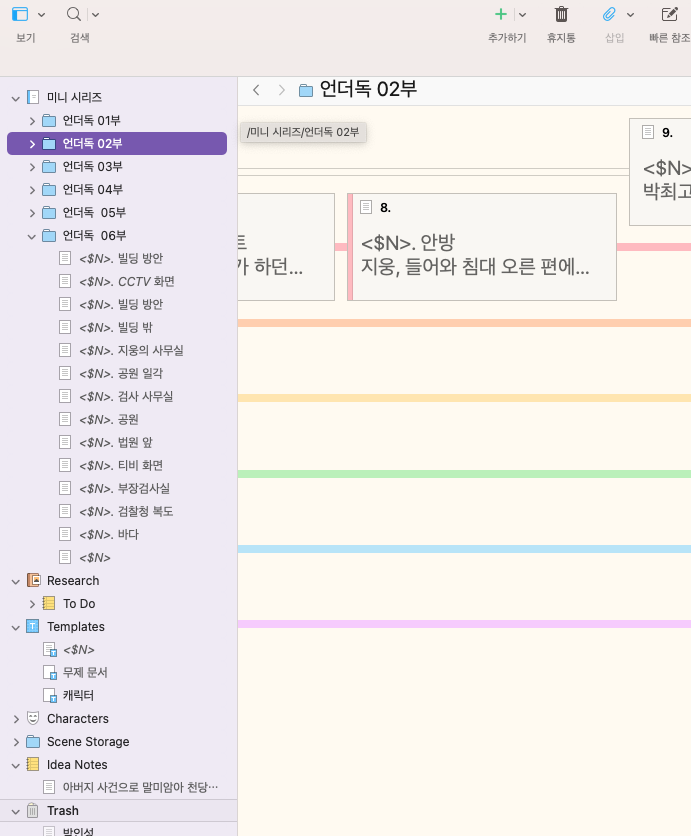Image resolution: width=691 pixels, height=836 pixels.
Task: Collapse the Research folder
Action: coord(16,581)
